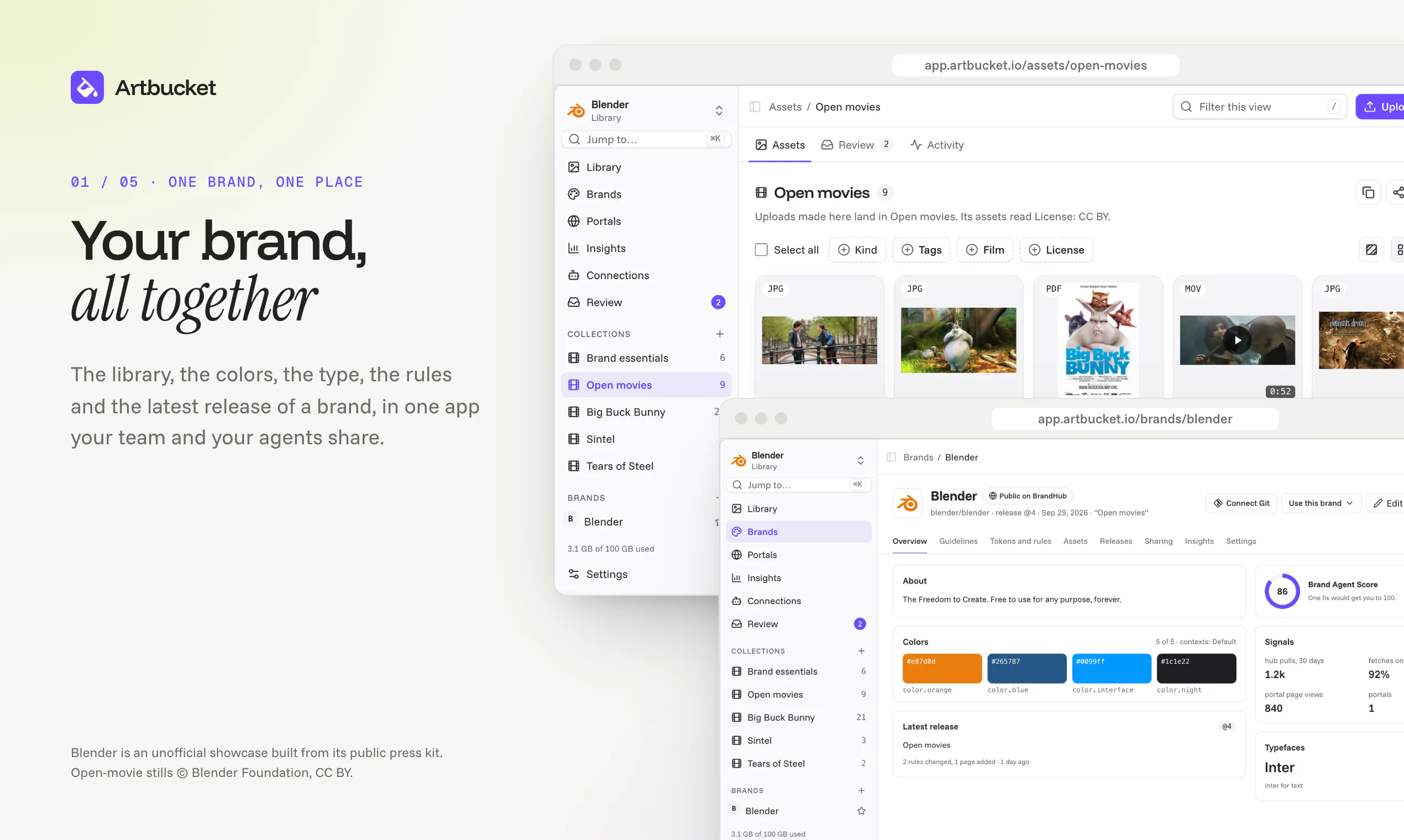Click the Artbucket logo icon
Screen dimensions: 1404x840
[x=87, y=87]
